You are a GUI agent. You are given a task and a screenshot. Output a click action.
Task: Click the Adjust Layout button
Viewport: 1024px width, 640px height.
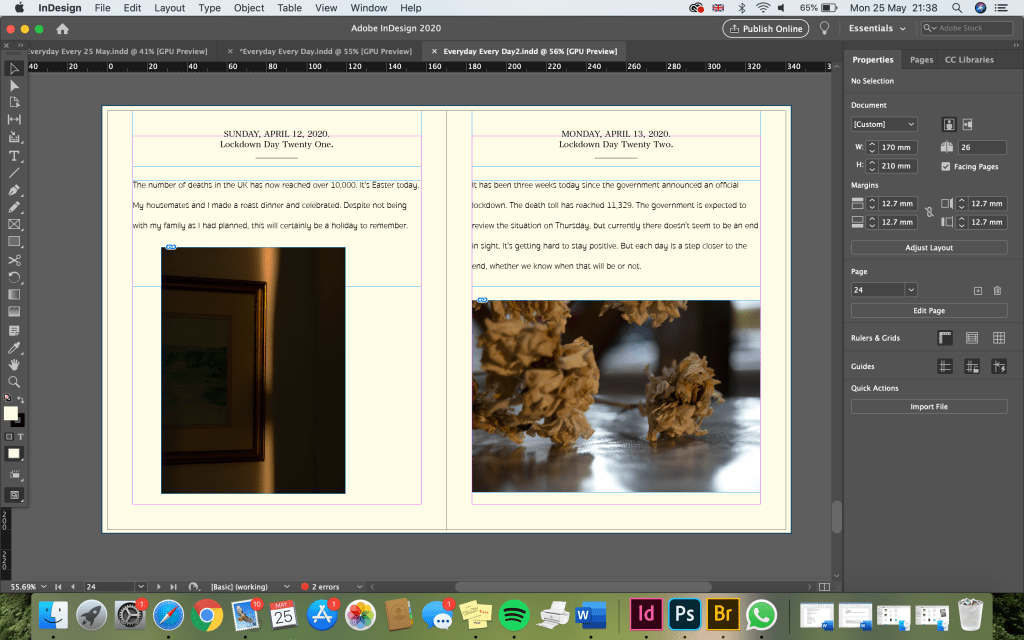point(929,247)
